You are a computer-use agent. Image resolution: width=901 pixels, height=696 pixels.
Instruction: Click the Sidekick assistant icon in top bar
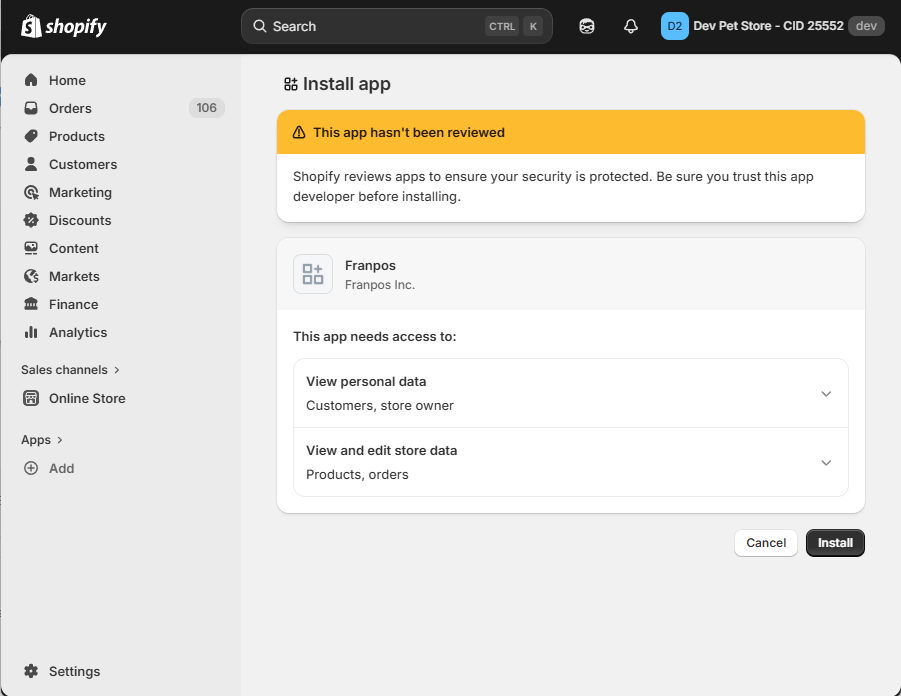point(587,27)
